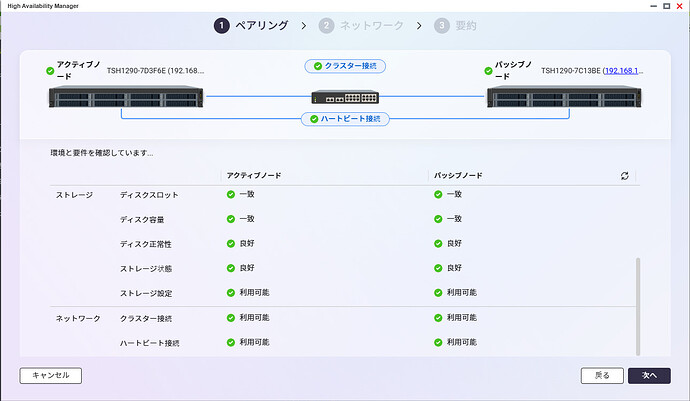Click the refresh icon in the table header
Screen dimensions: 690x401
click(625, 176)
